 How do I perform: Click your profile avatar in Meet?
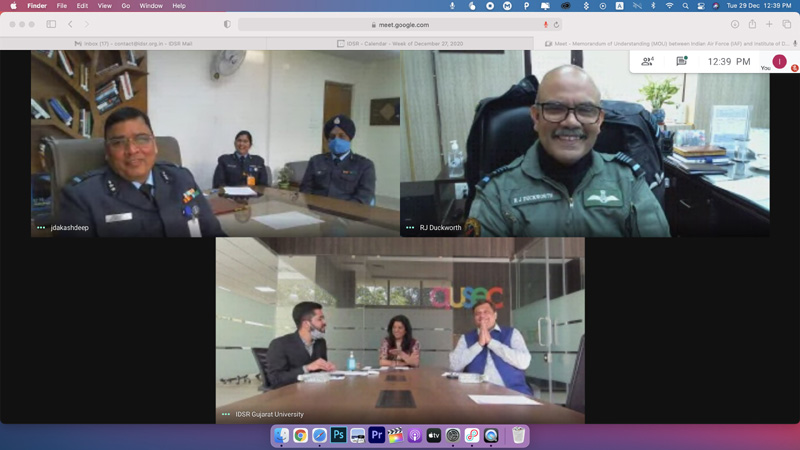point(779,61)
